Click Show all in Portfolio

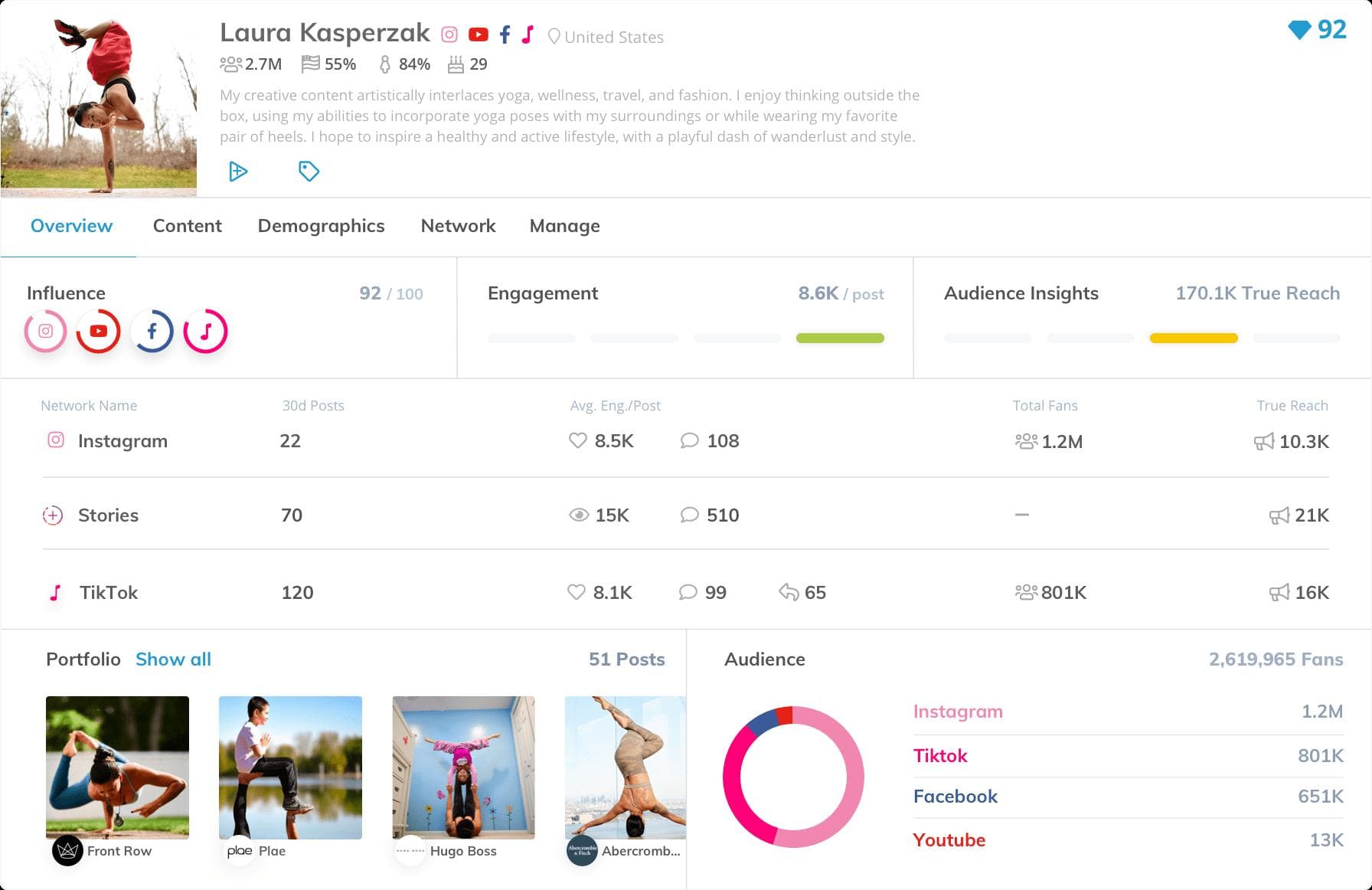pos(173,659)
